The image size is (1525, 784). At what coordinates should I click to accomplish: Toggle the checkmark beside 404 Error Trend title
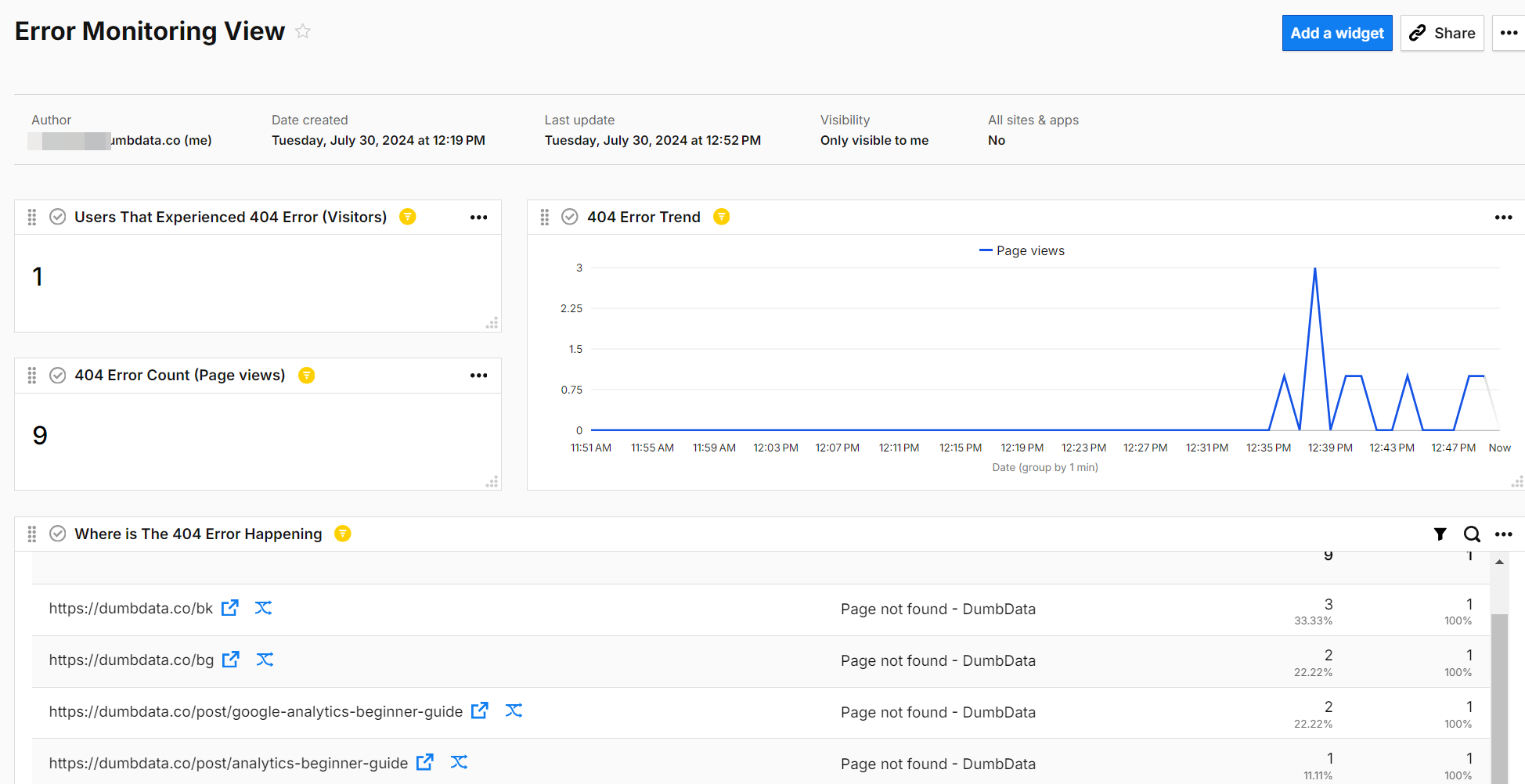(569, 217)
